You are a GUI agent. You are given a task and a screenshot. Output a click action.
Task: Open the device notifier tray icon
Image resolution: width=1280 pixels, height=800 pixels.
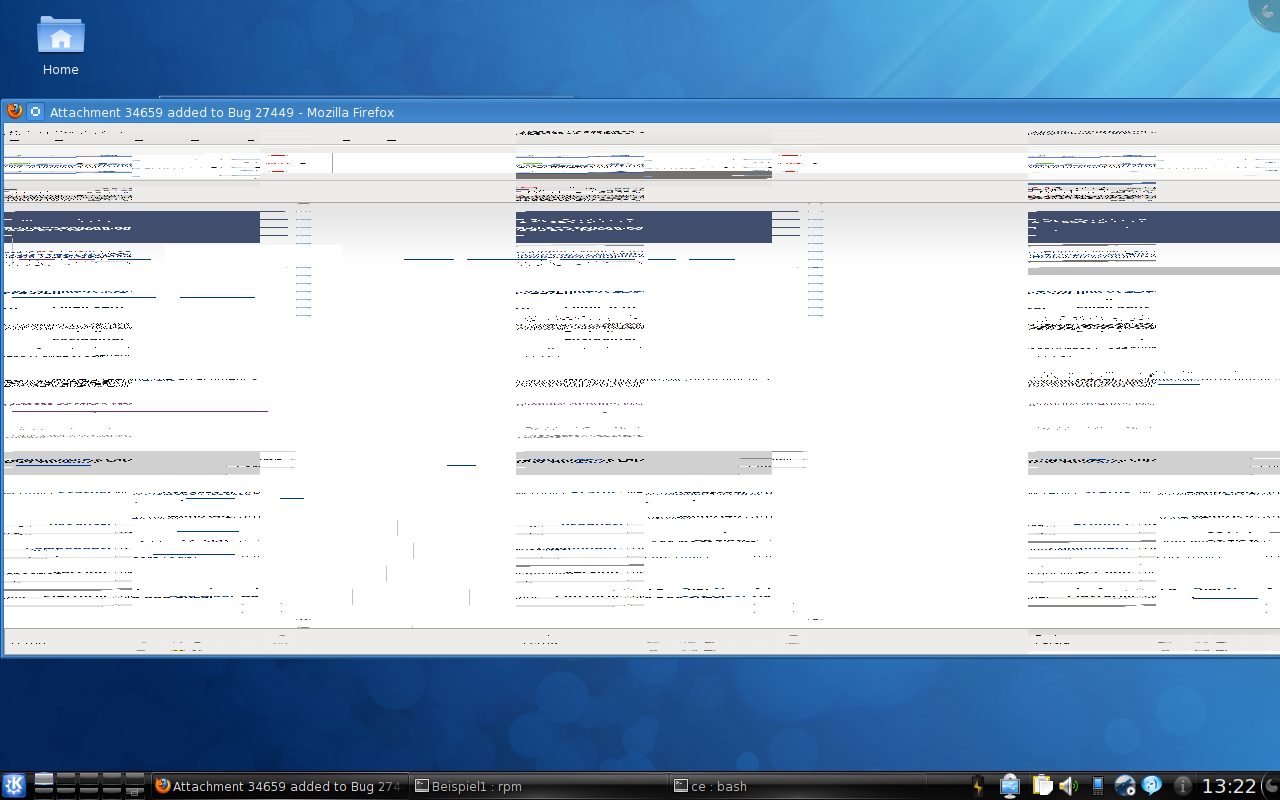tap(1009, 786)
